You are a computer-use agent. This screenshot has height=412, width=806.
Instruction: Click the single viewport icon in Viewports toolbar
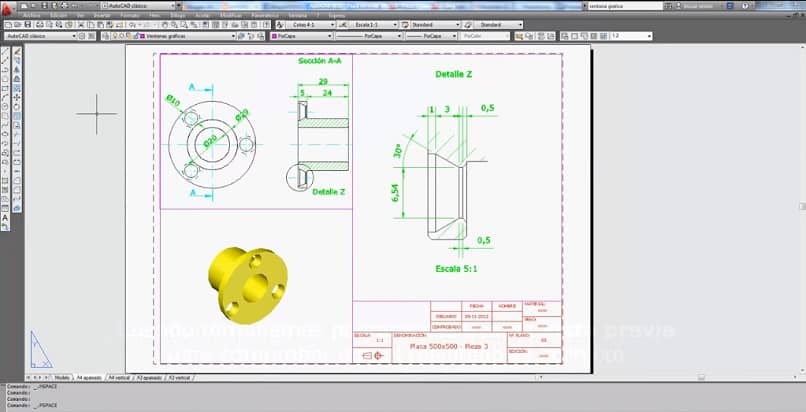[574, 36]
